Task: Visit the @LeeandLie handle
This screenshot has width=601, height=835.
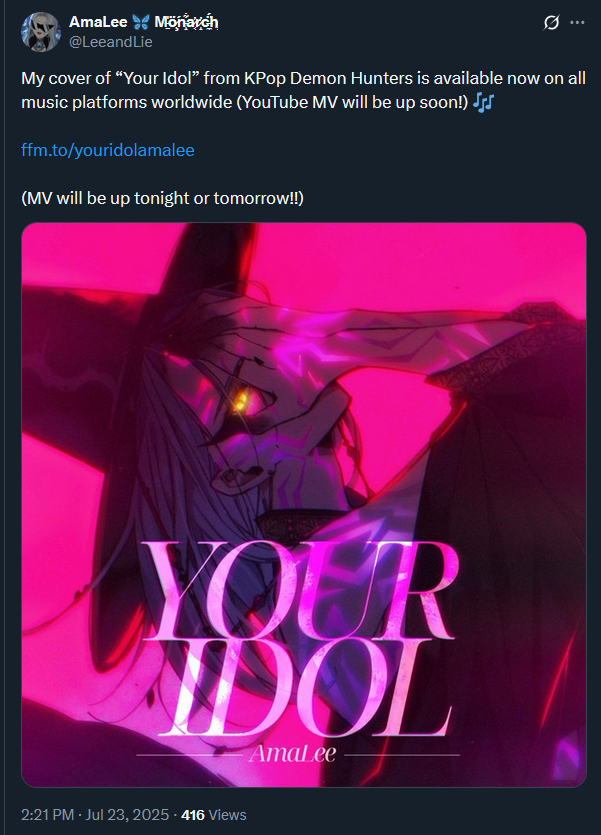Action: pos(111,42)
